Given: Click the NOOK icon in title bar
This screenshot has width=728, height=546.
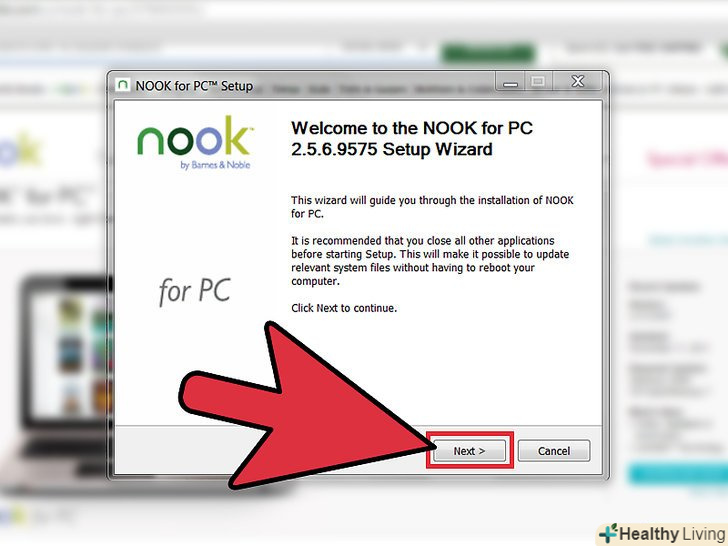Looking at the screenshot, I should [122, 84].
